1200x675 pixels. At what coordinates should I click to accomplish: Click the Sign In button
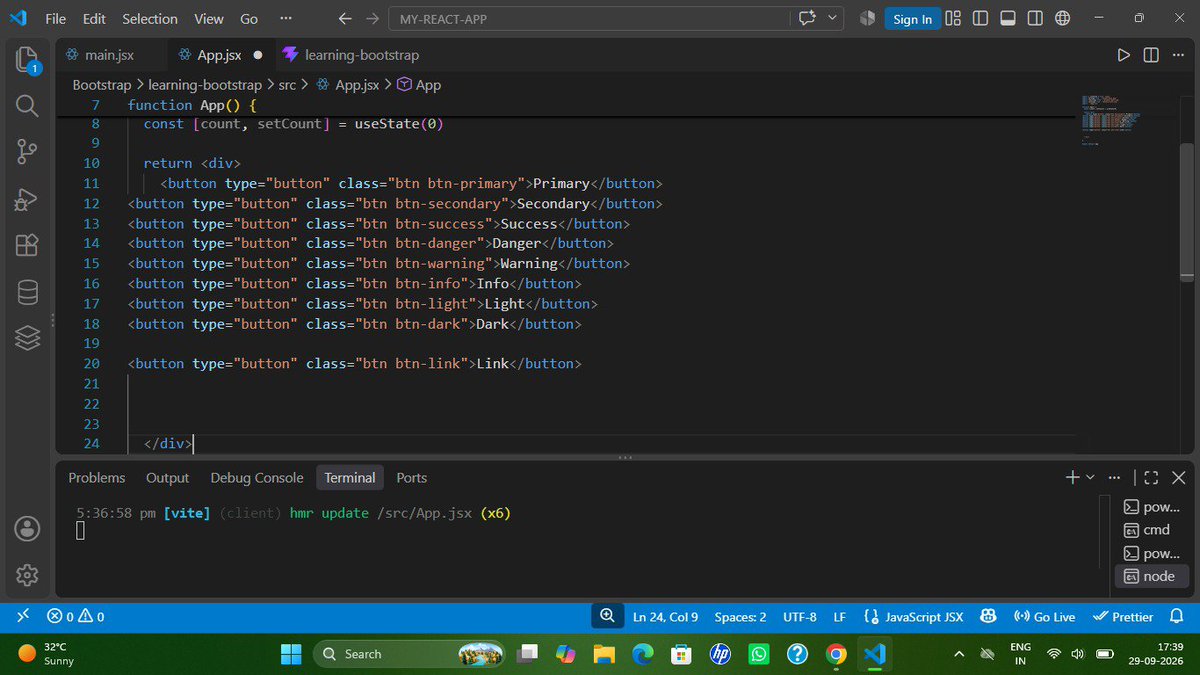(912, 19)
